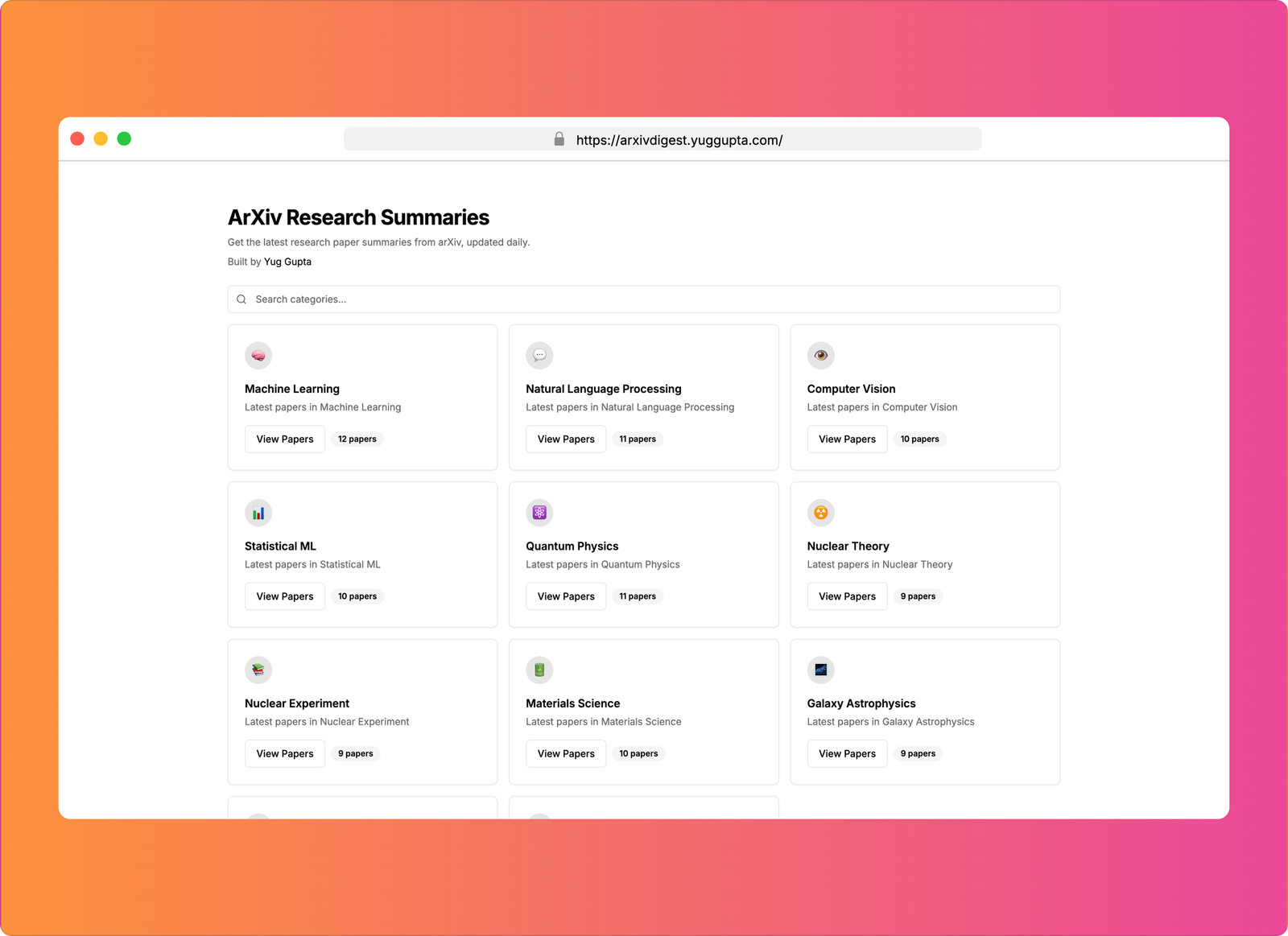Image resolution: width=1288 pixels, height=936 pixels.
Task: Click the ArXiv Research Summaries heading
Action: 358,217
